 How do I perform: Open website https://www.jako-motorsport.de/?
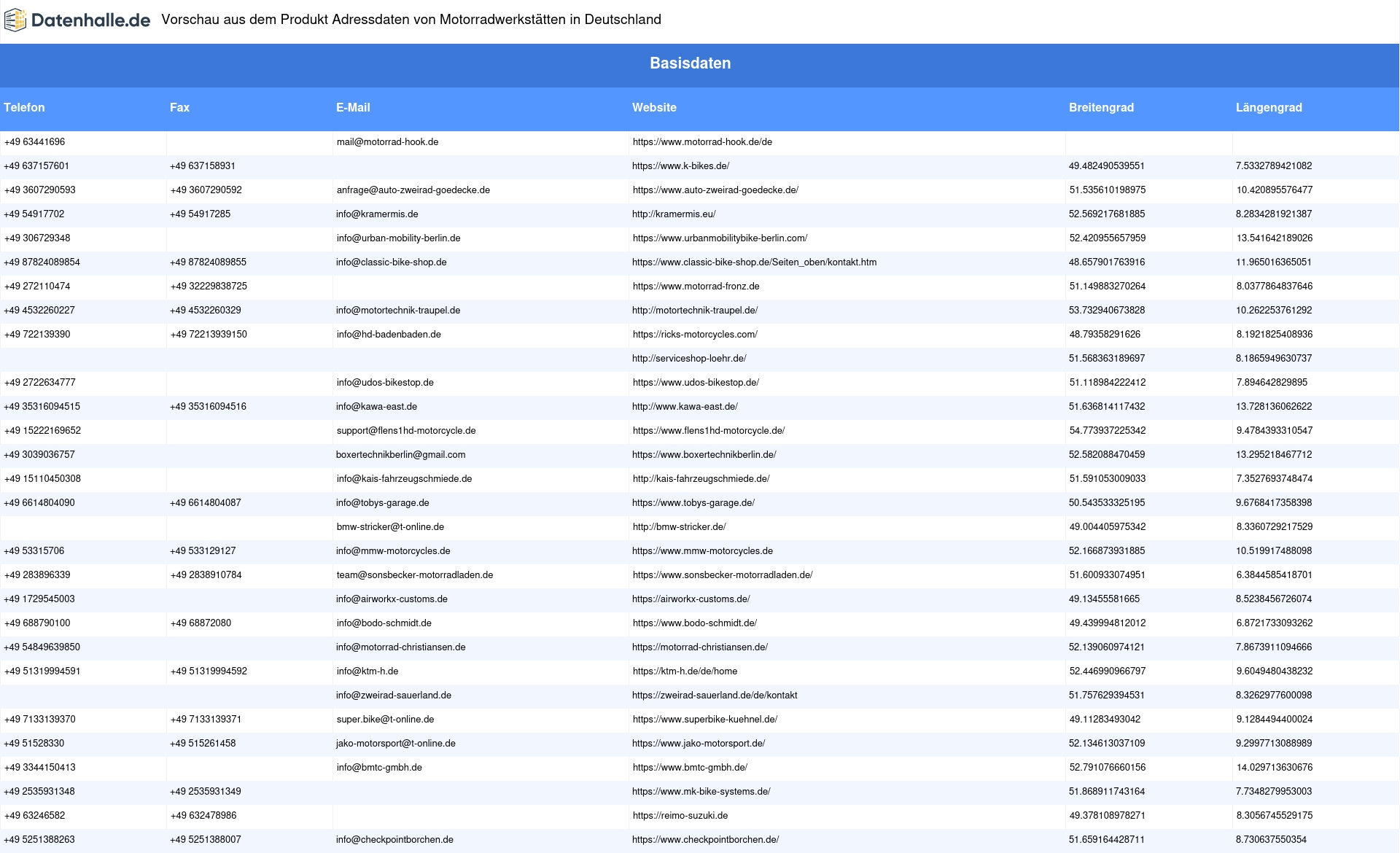[699, 744]
